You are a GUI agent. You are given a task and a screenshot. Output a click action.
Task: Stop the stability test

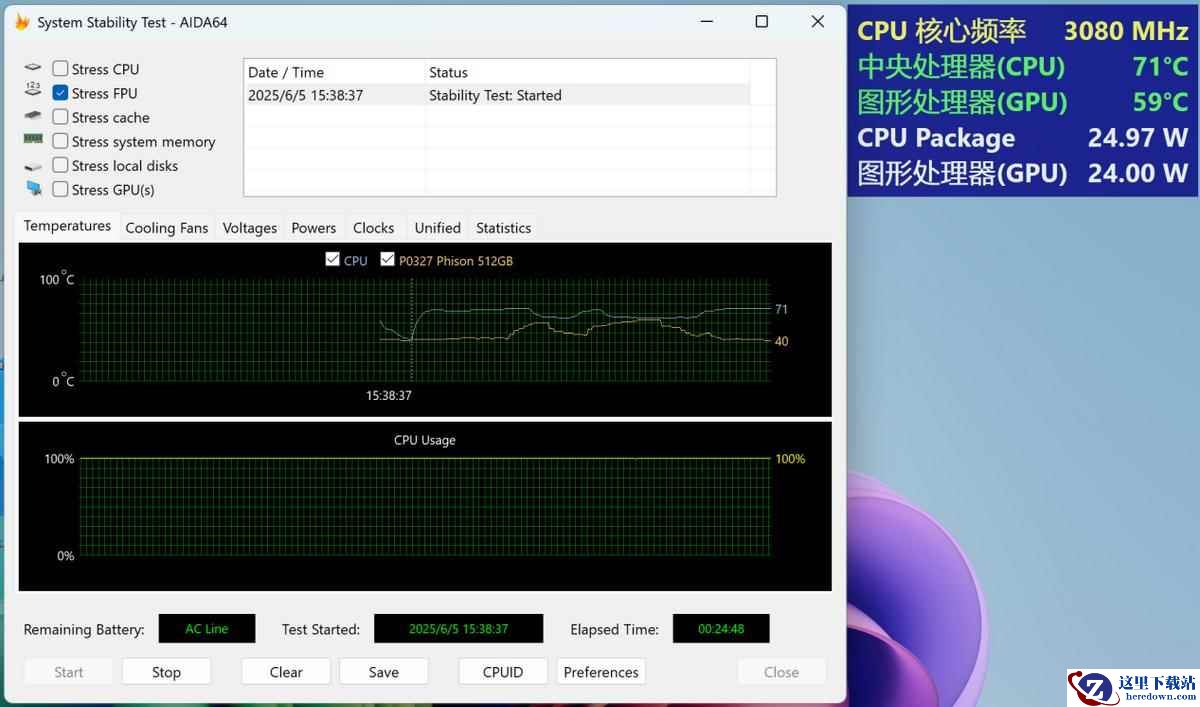[x=166, y=672]
